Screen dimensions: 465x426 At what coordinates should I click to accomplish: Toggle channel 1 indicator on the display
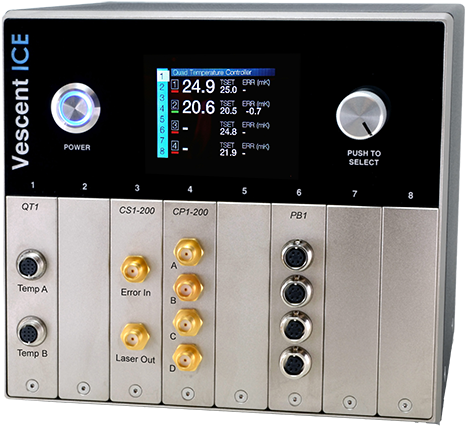(175, 86)
